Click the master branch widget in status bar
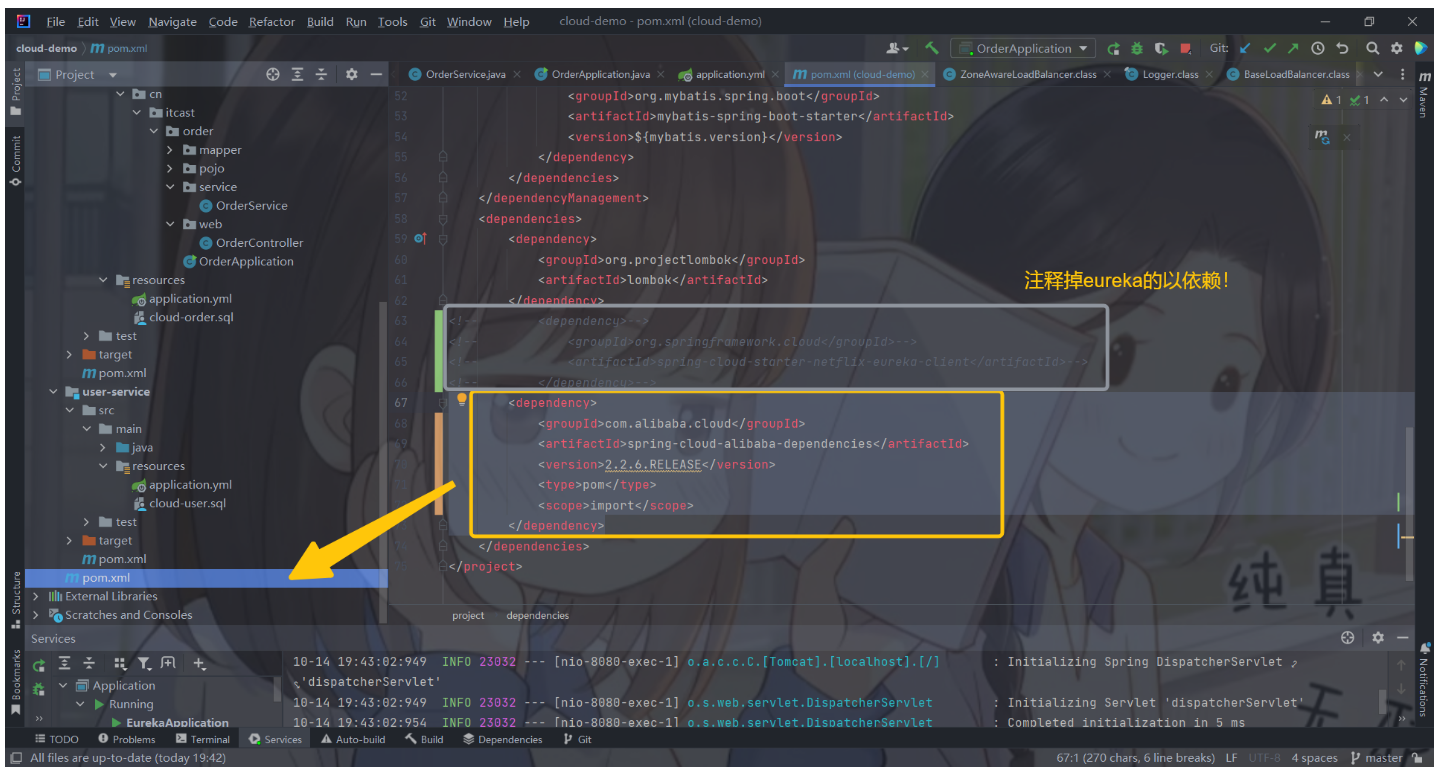This screenshot has width=1441, height=781. coord(1377,758)
